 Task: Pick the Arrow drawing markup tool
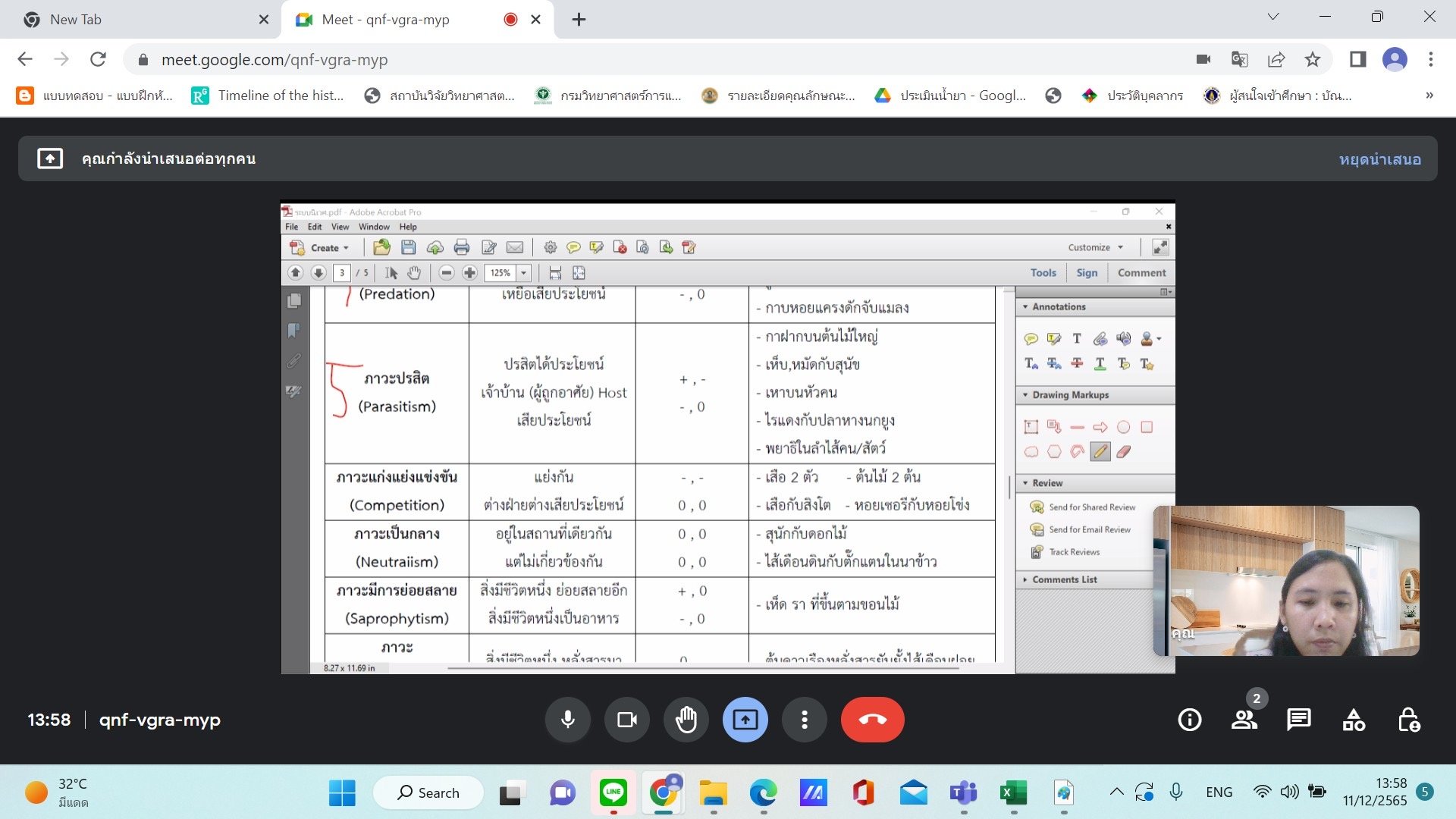click(1100, 428)
